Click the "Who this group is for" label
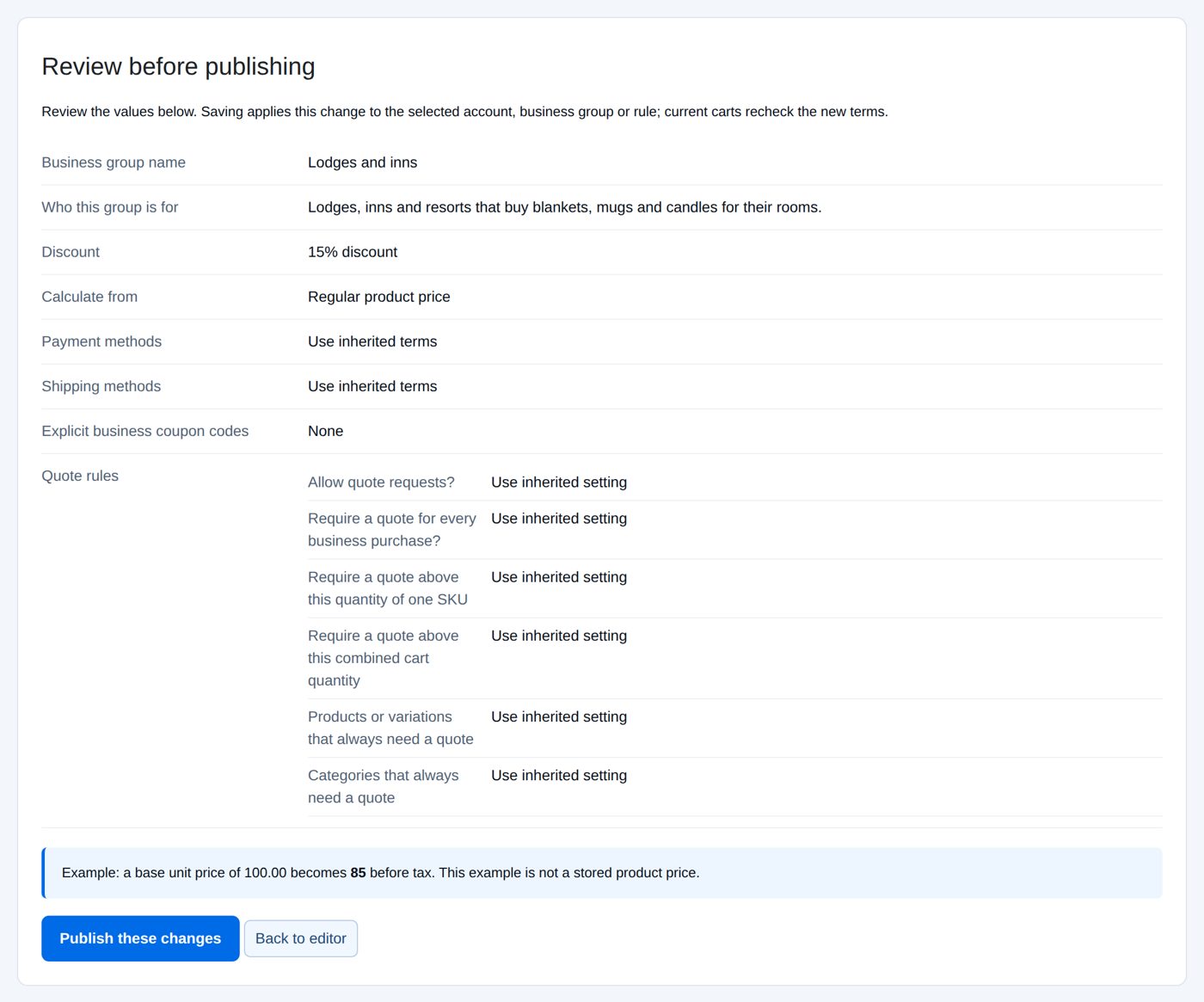The image size is (1204, 1002). click(110, 207)
